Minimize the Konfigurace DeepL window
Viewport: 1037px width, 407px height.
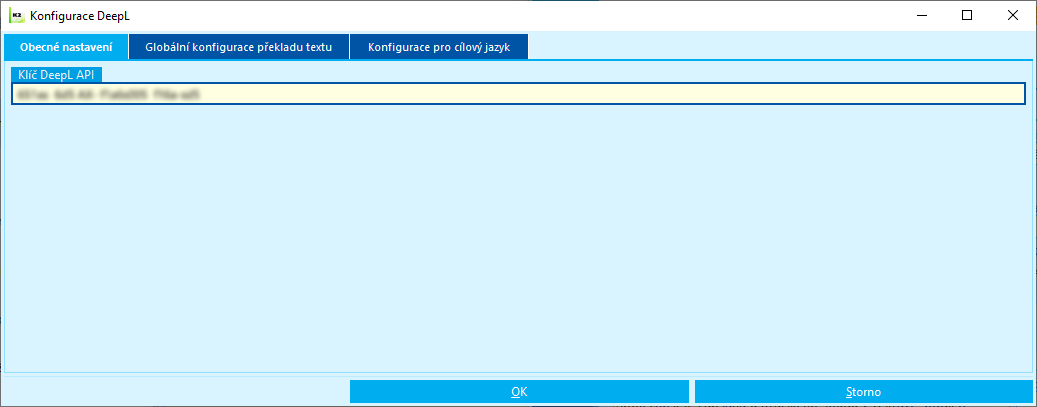(x=921, y=15)
